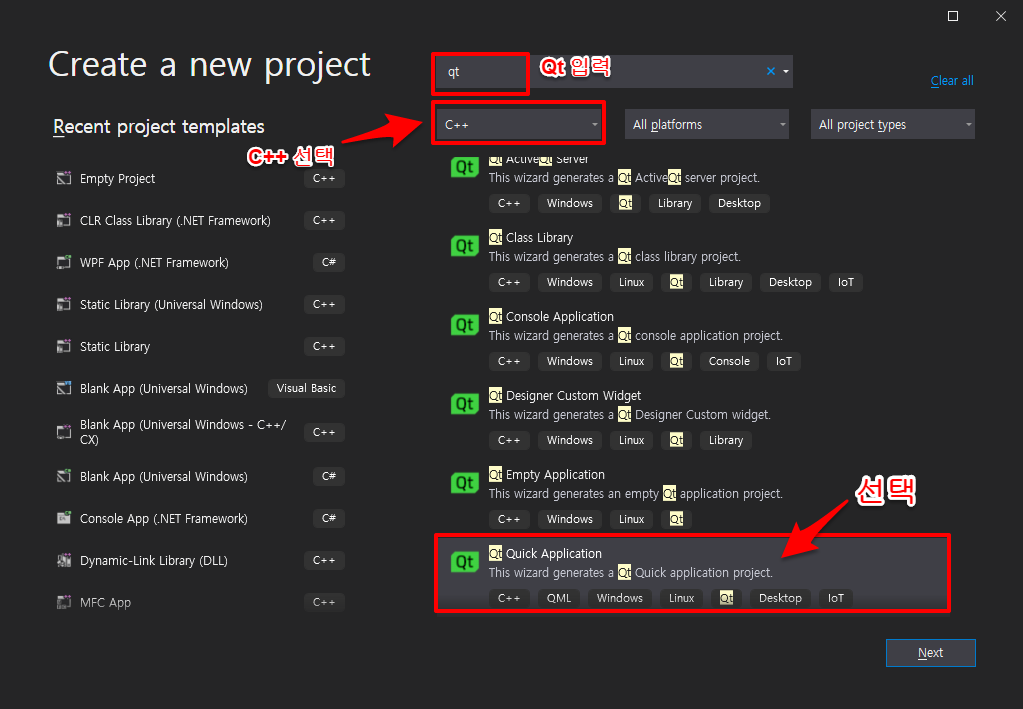1023x709 pixels.
Task: Close the Create a new project dialog
Action: [1001, 16]
